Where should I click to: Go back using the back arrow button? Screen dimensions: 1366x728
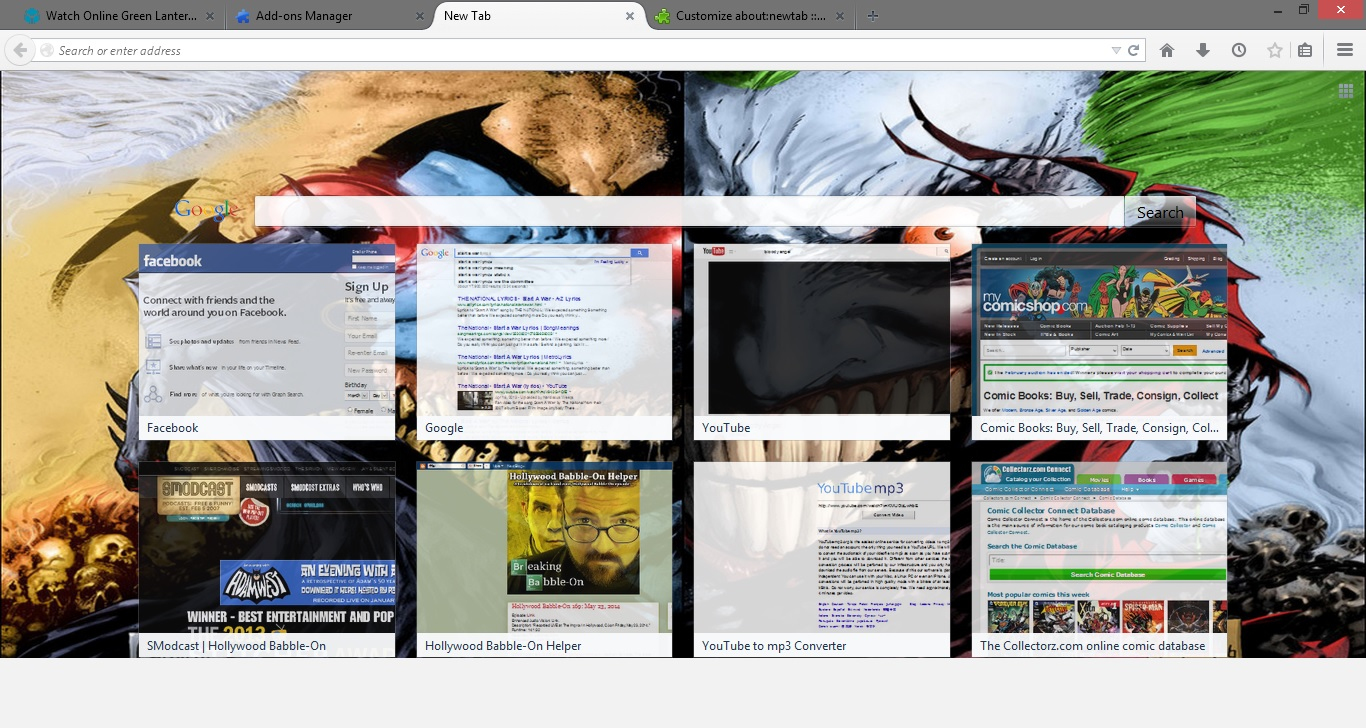pos(19,50)
